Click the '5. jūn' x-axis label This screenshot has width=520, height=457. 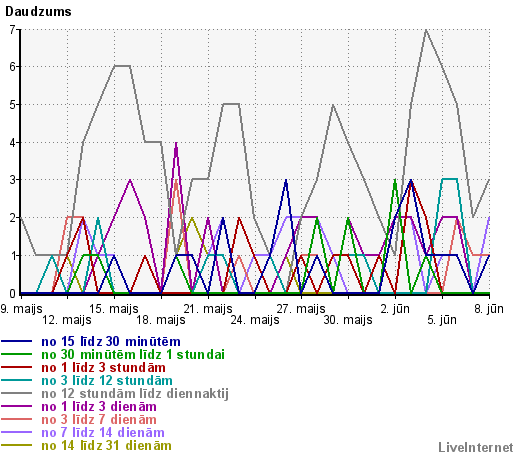pyautogui.click(x=442, y=320)
